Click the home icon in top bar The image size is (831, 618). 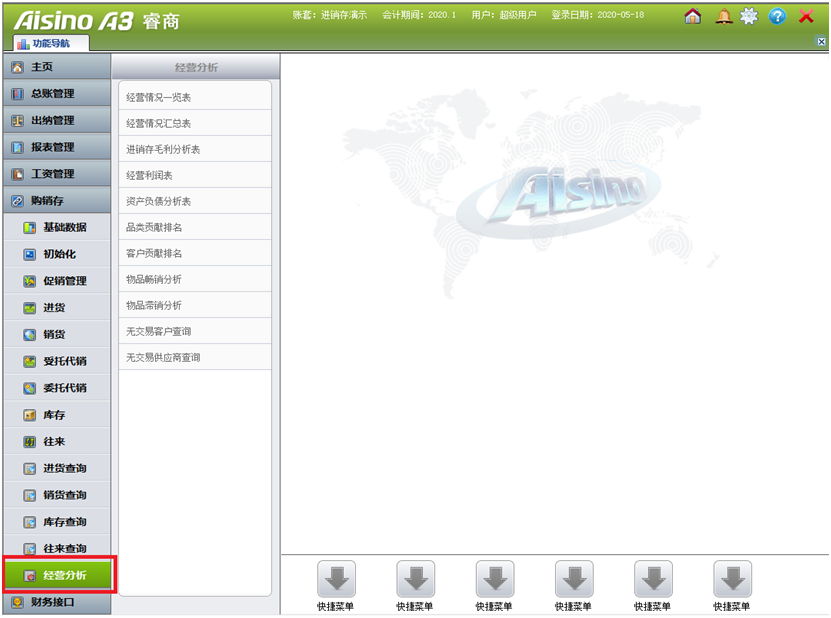(x=692, y=16)
